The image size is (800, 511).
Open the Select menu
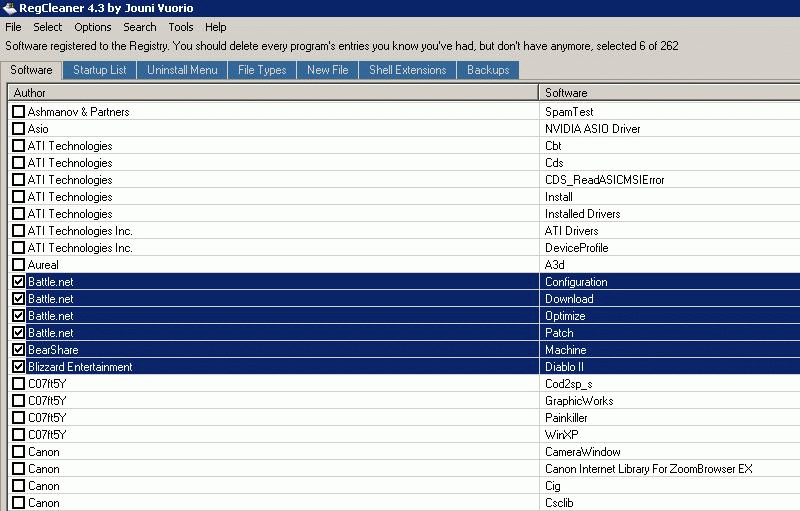click(x=47, y=27)
